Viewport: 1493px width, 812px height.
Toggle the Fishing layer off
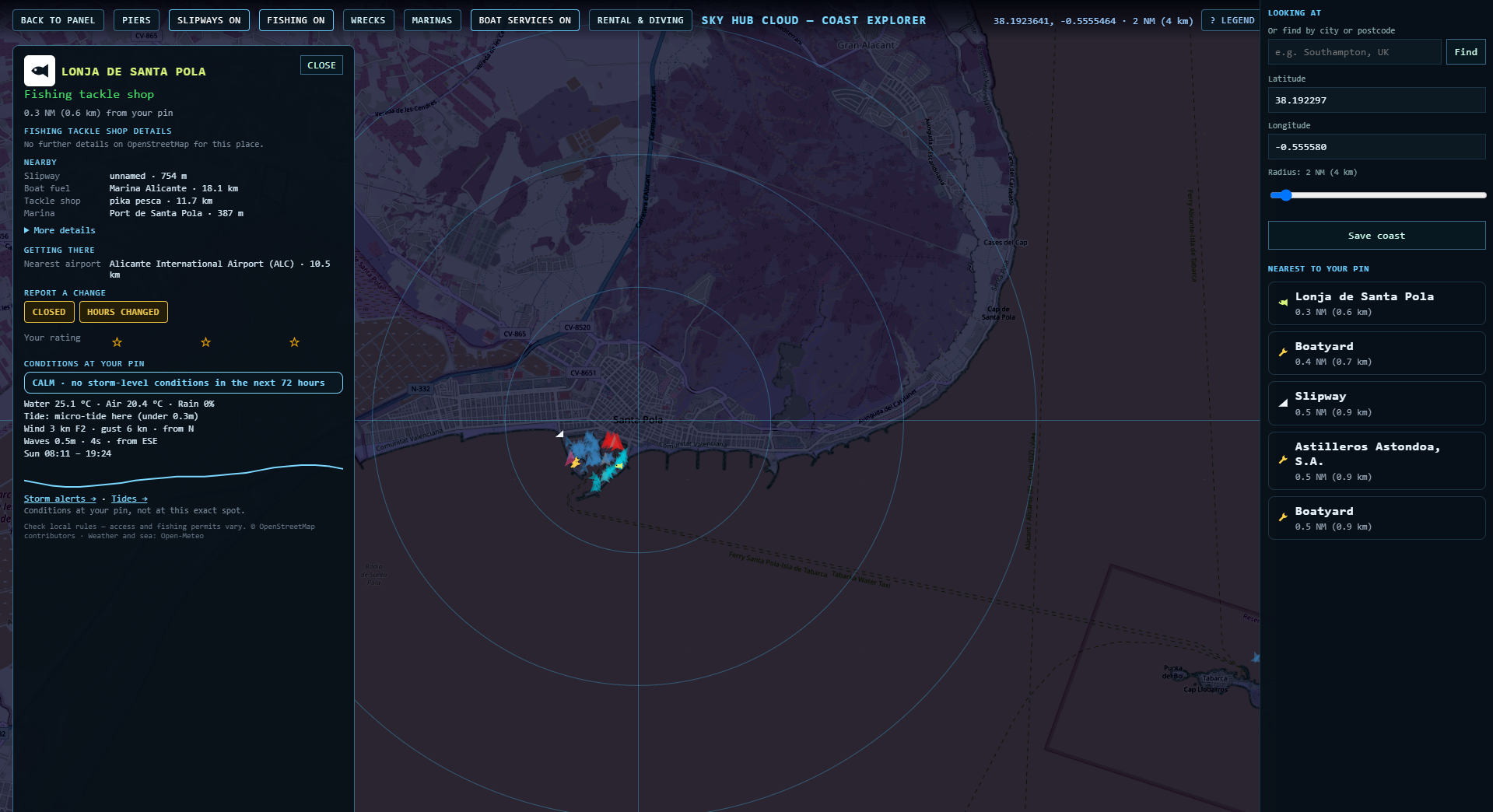(296, 20)
